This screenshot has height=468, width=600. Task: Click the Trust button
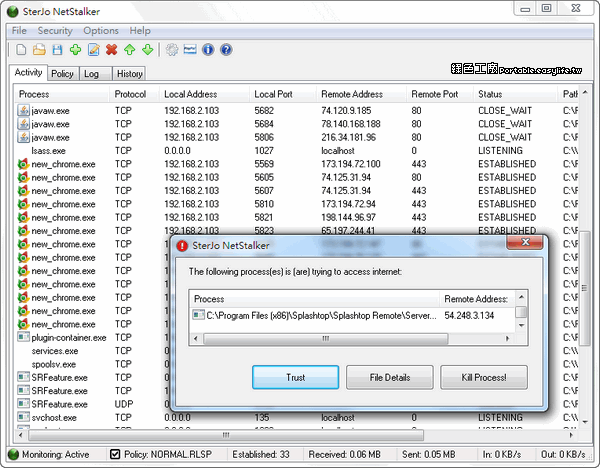[x=295, y=377]
